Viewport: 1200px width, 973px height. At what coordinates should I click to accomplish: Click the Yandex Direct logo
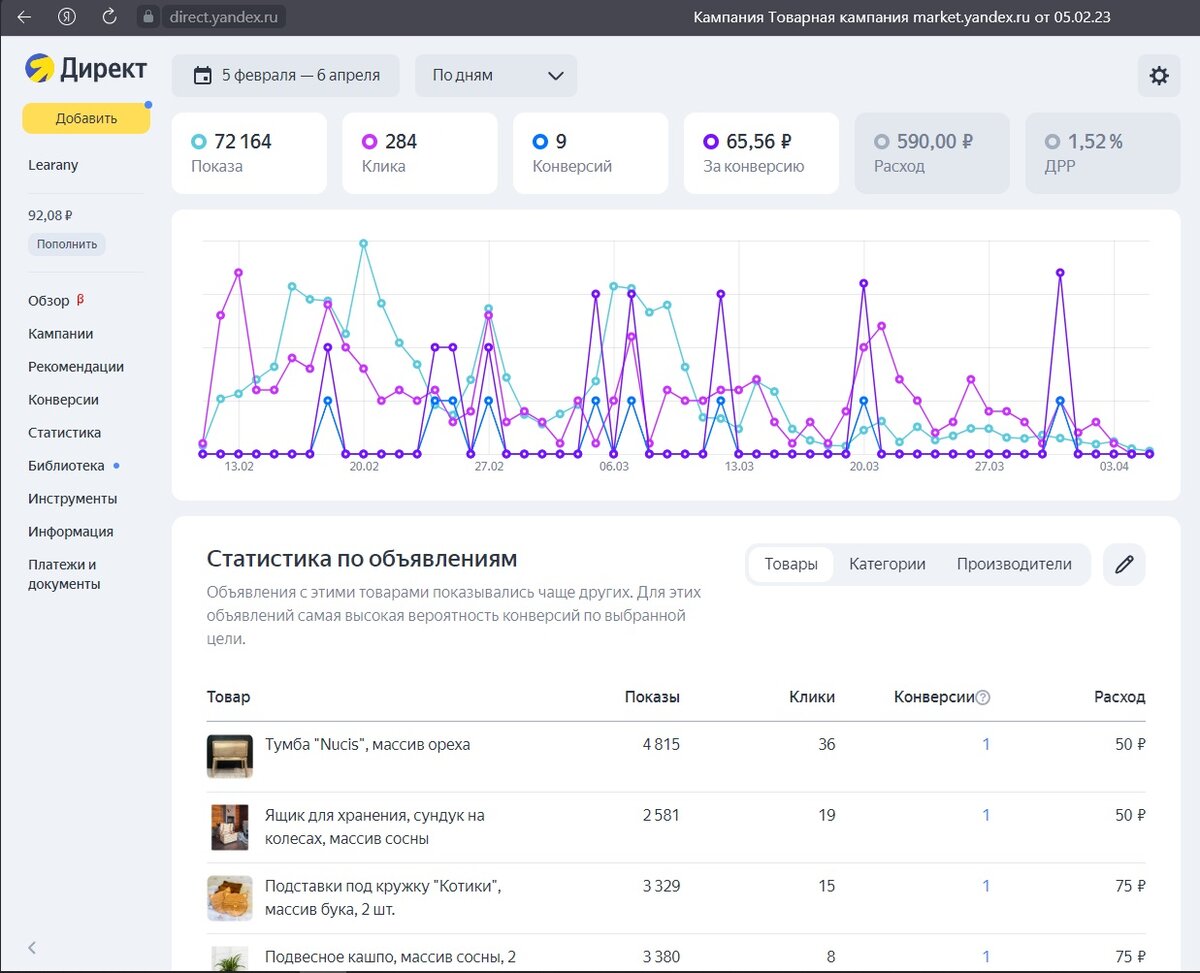86,68
